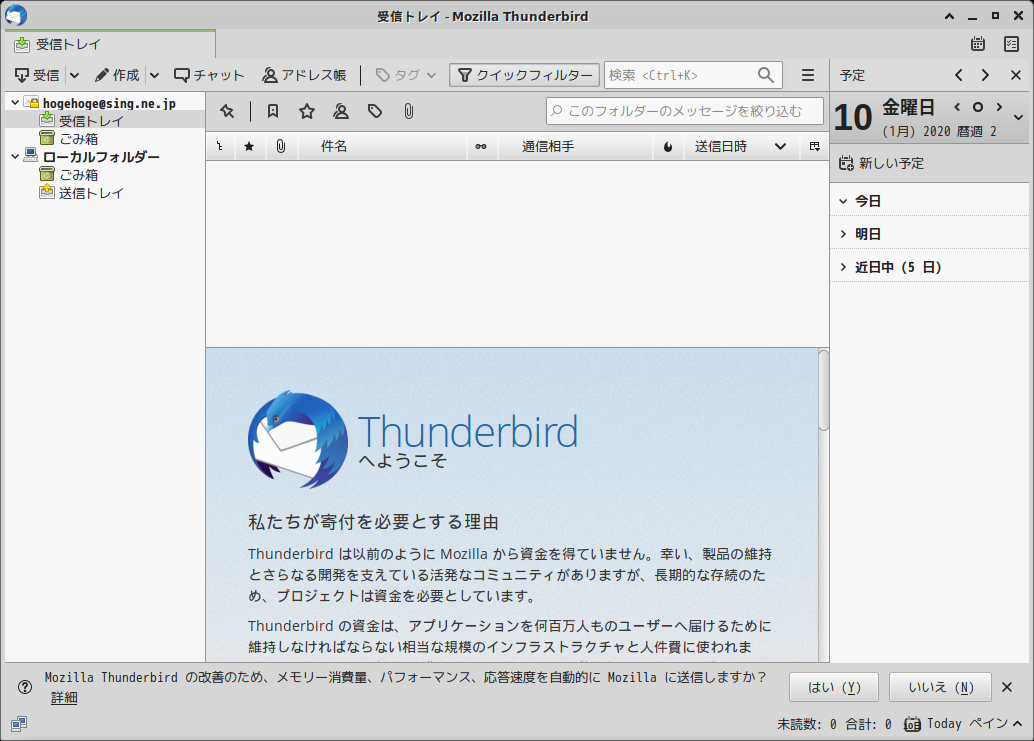Open the チャット chat tab
Screen dimensions: 1034x741
tap(208, 75)
